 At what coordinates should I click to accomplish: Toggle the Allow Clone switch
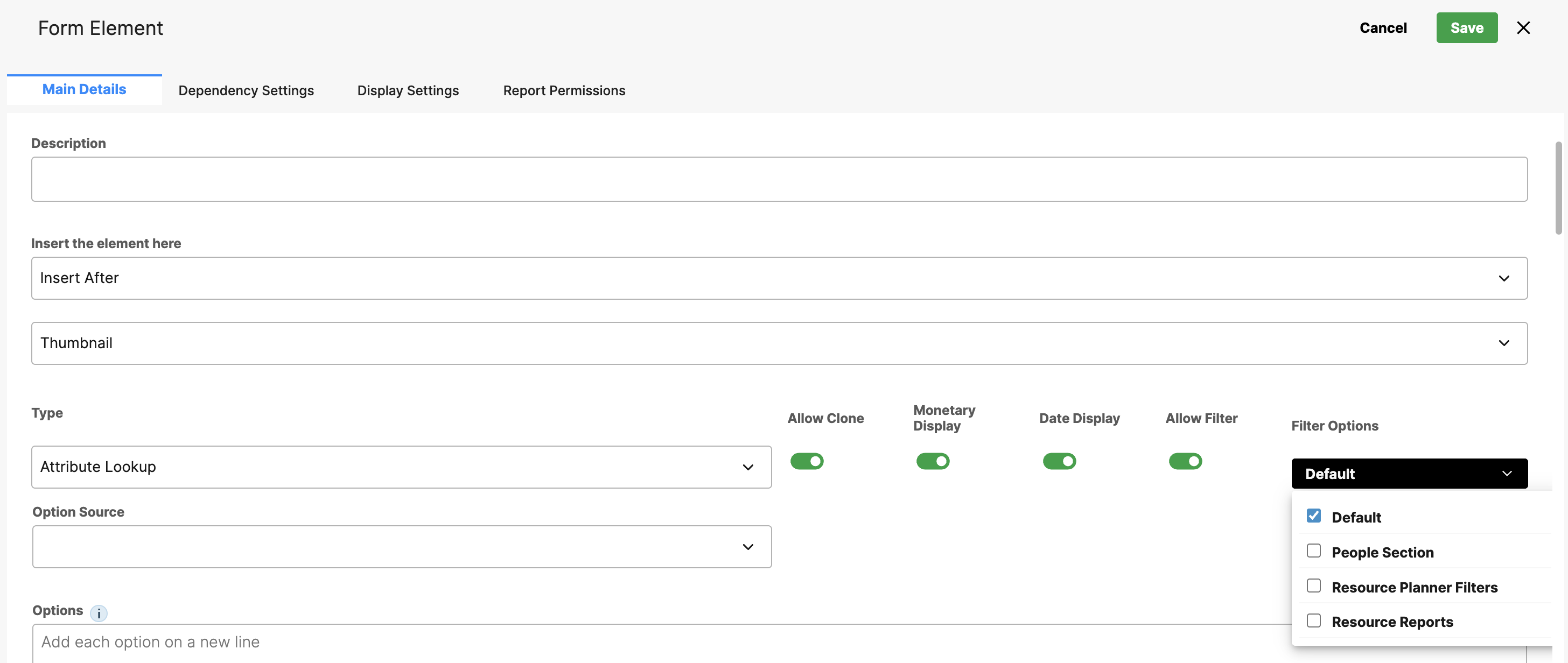pyautogui.click(x=807, y=461)
